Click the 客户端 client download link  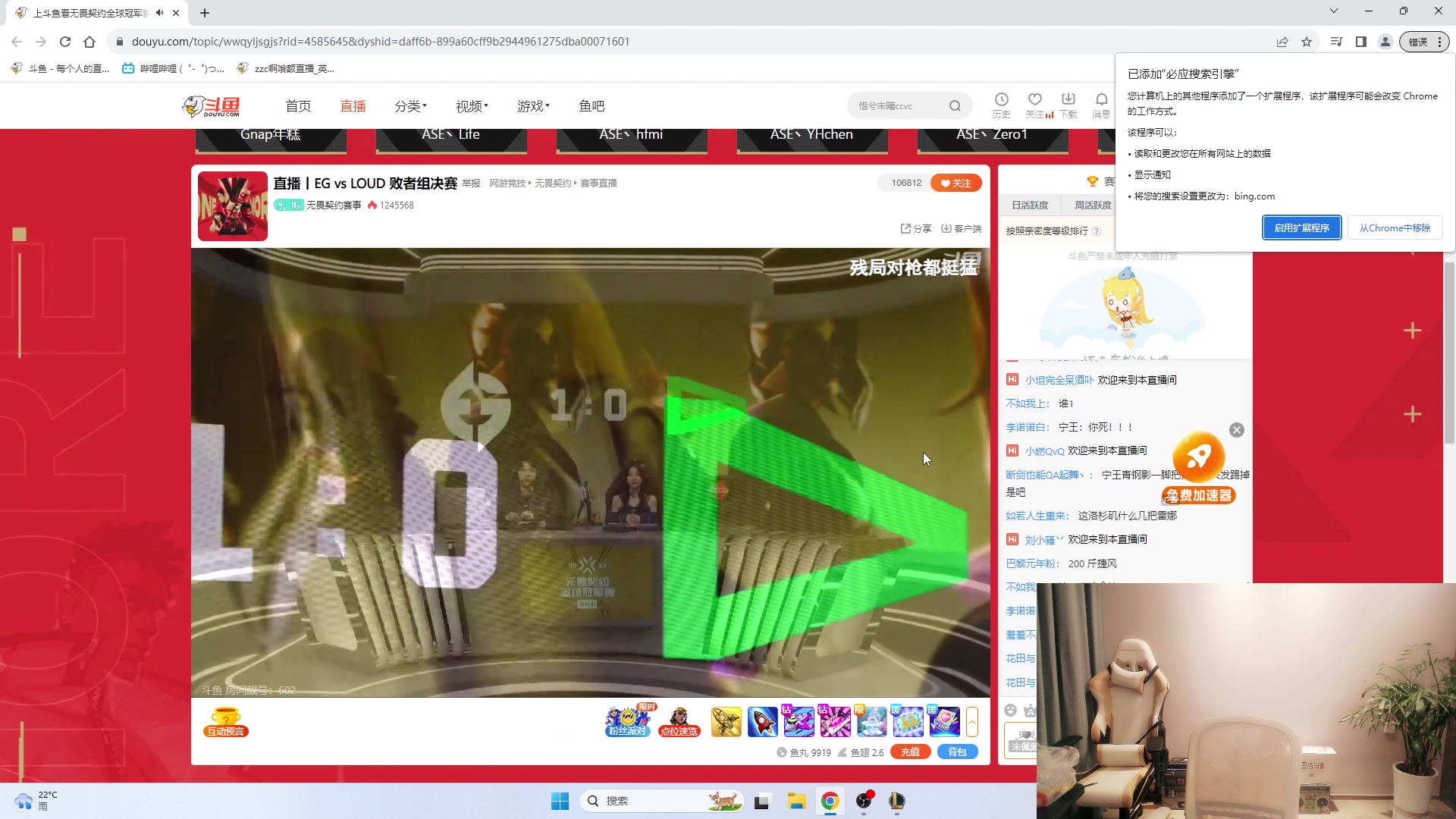click(x=961, y=228)
